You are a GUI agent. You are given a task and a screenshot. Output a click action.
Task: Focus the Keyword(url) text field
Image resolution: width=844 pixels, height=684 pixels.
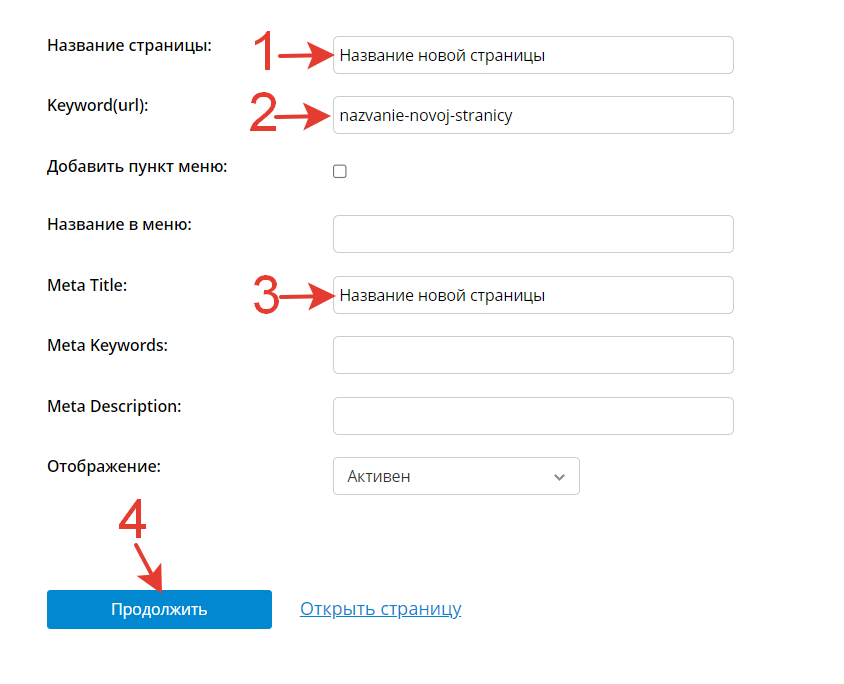click(533, 115)
